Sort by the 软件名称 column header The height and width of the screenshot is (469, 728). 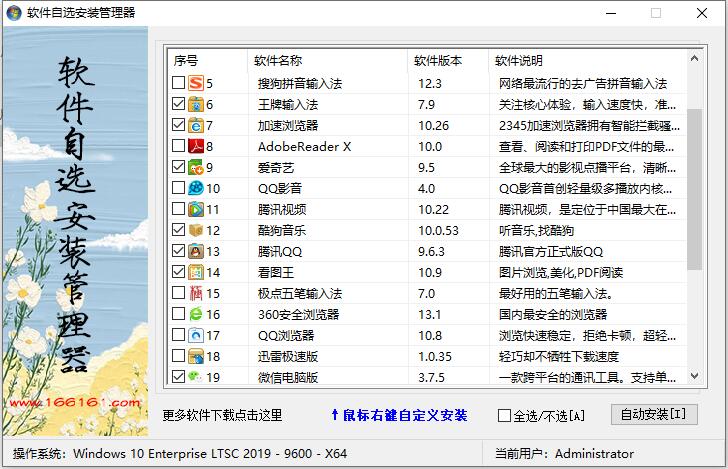(328, 60)
